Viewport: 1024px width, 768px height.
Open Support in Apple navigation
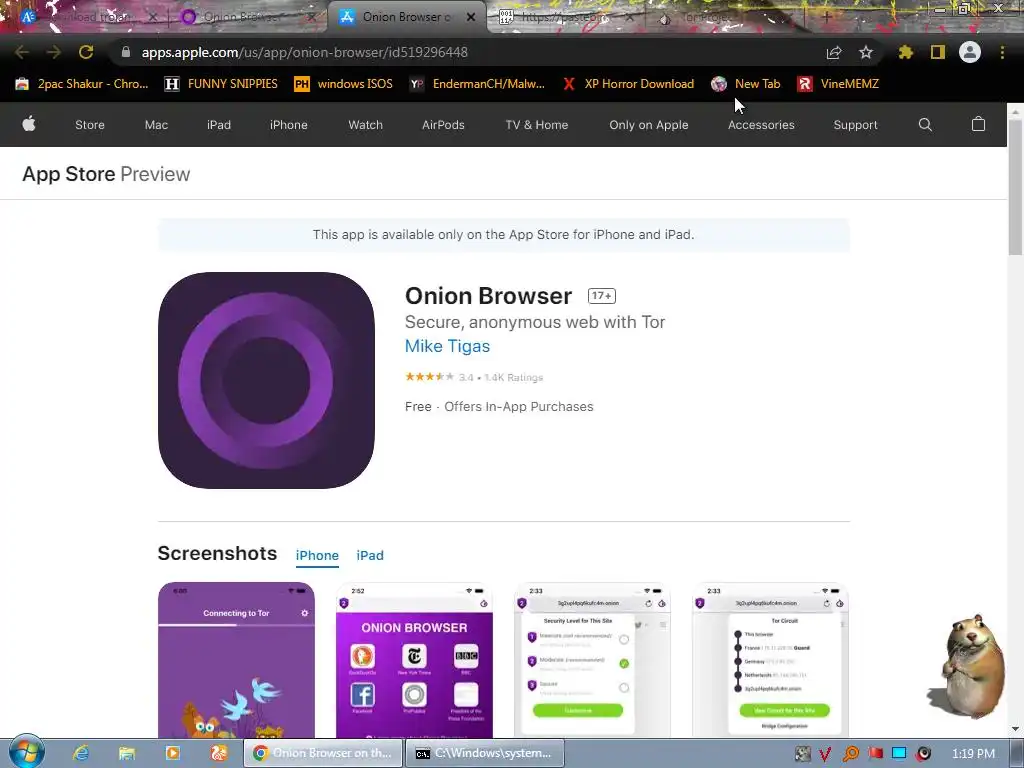[855, 125]
